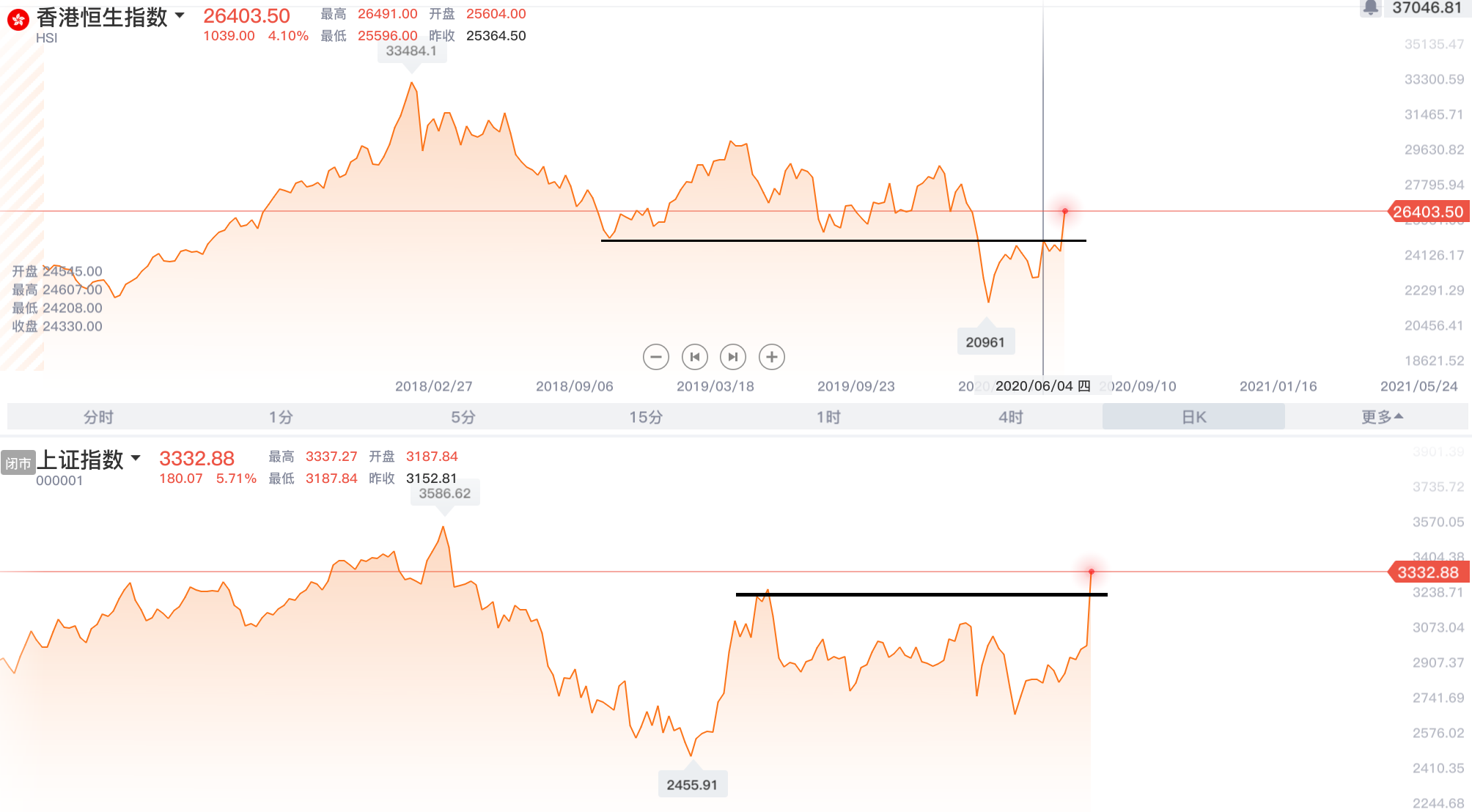Screen dimensions: 1472x812
Task: Click the zoom out minus icon
Action: (x=656, y=357)
